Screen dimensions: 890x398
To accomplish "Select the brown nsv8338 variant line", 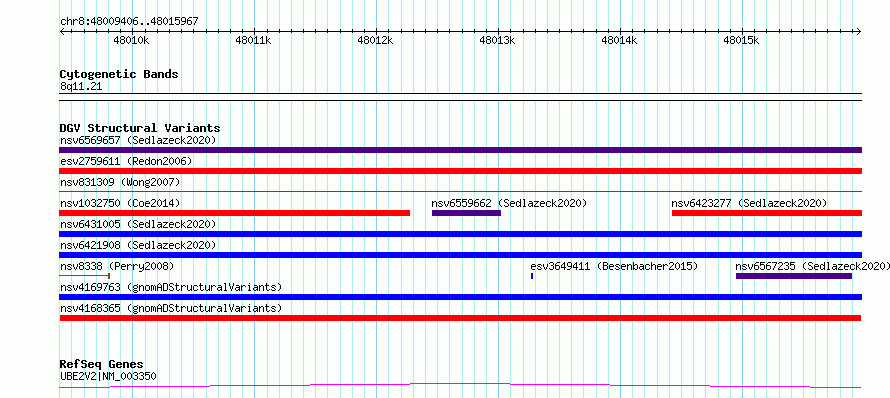I will 85,276.
